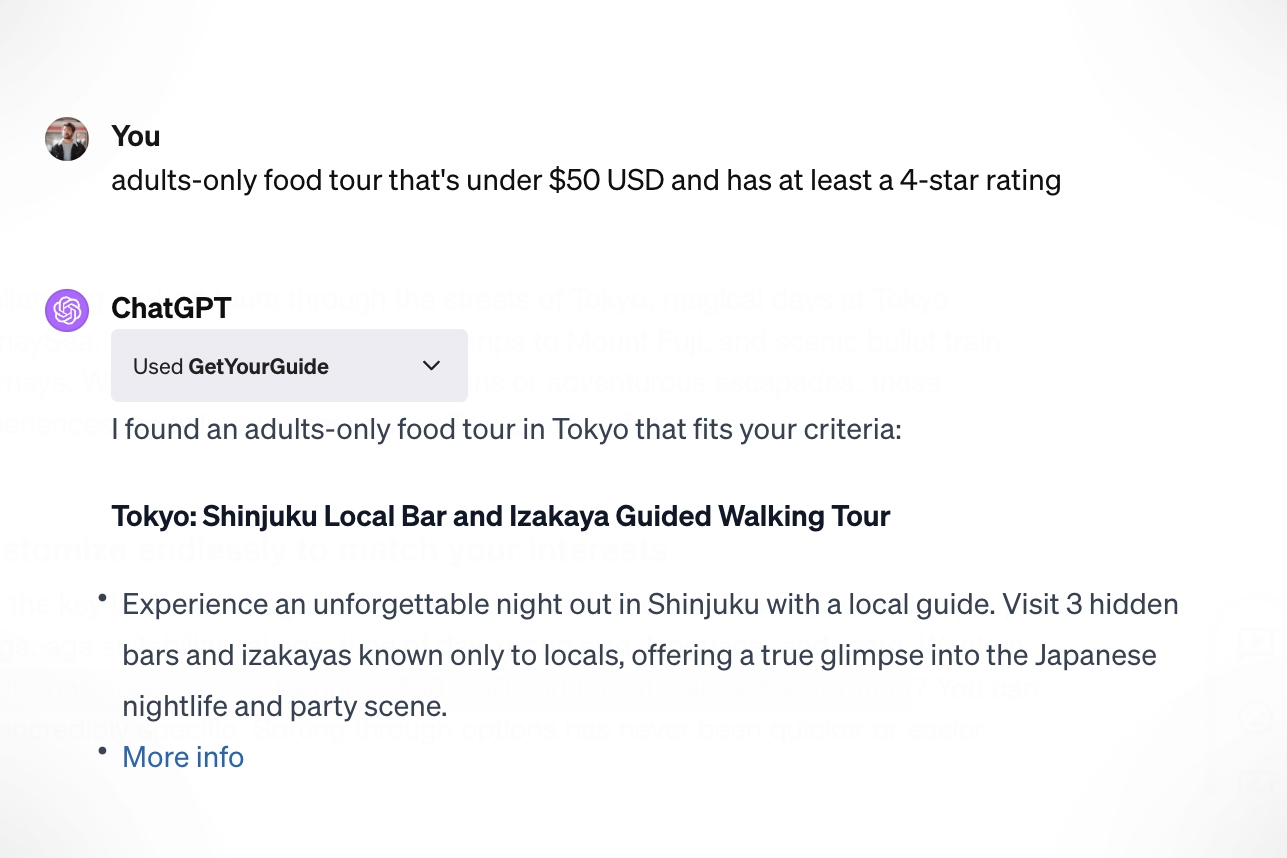Select the 'ChatGPT' sender name
Image resolution: width=1287 pixels, height=858 pixels.
coord(171,307)
